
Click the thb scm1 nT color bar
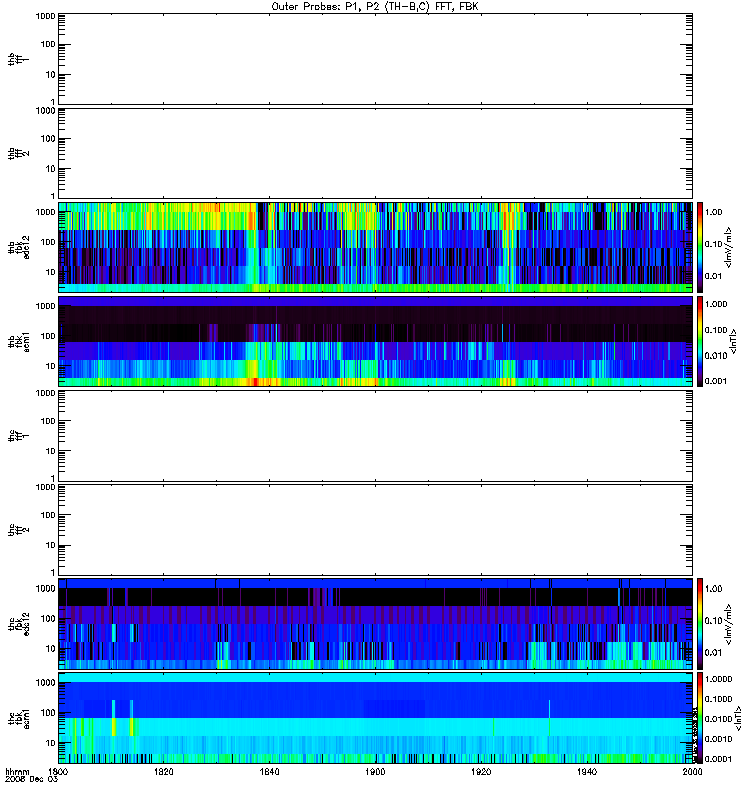click(700, 341)
